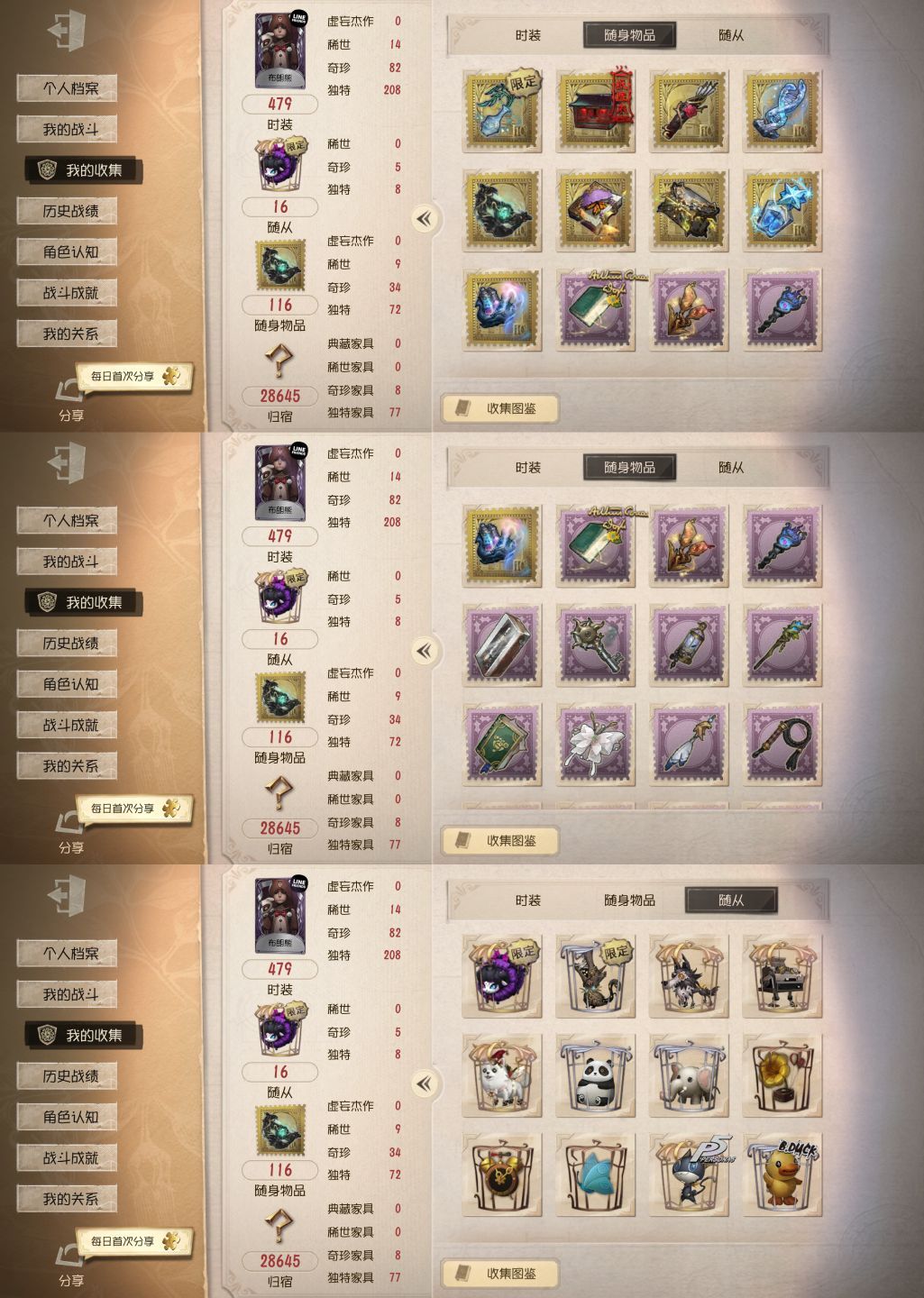Select the grey elephant pet
The height and width of the screenshot is (1298, 924).
click(x=689, y=1075)
